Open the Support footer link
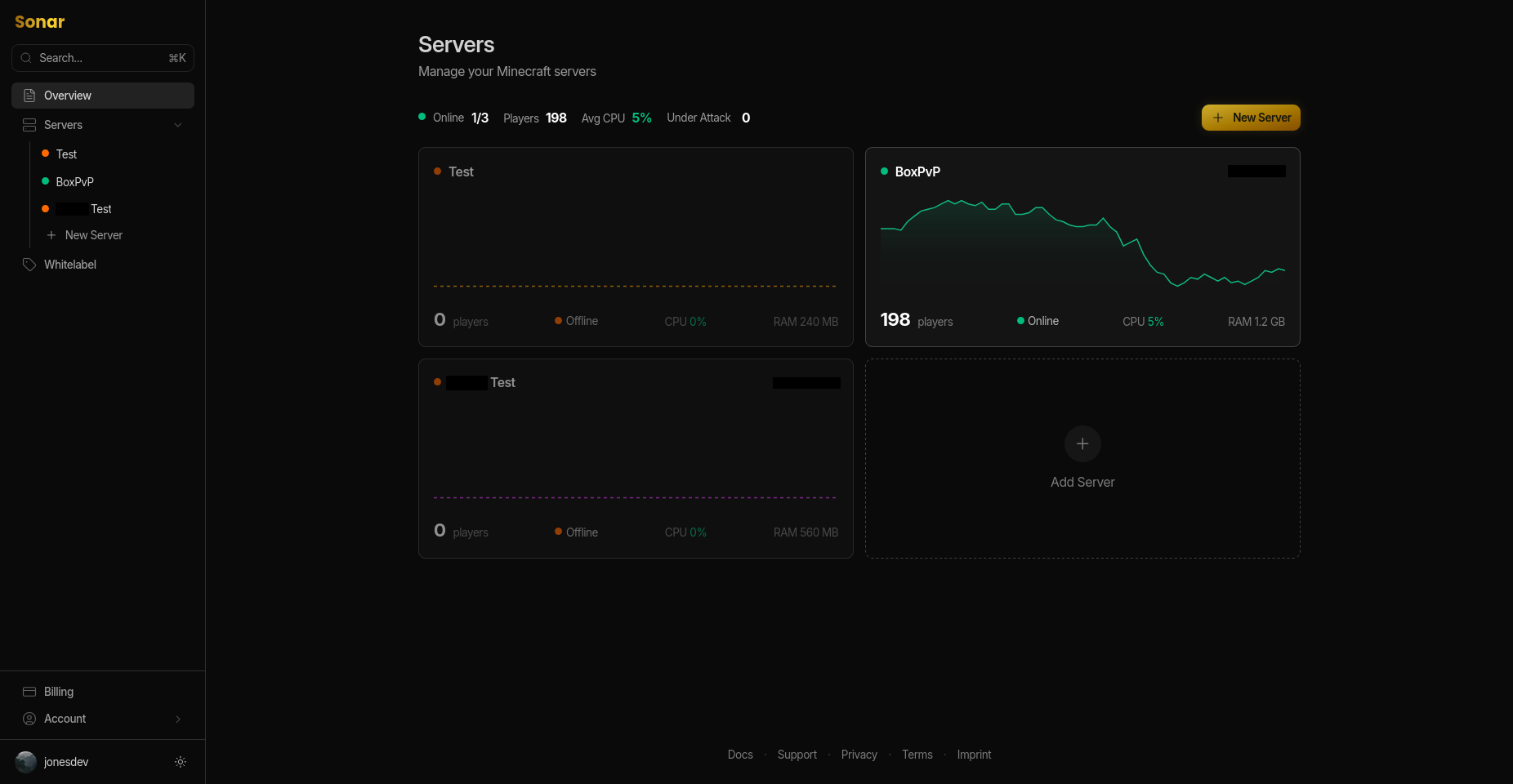 (797, 755)
